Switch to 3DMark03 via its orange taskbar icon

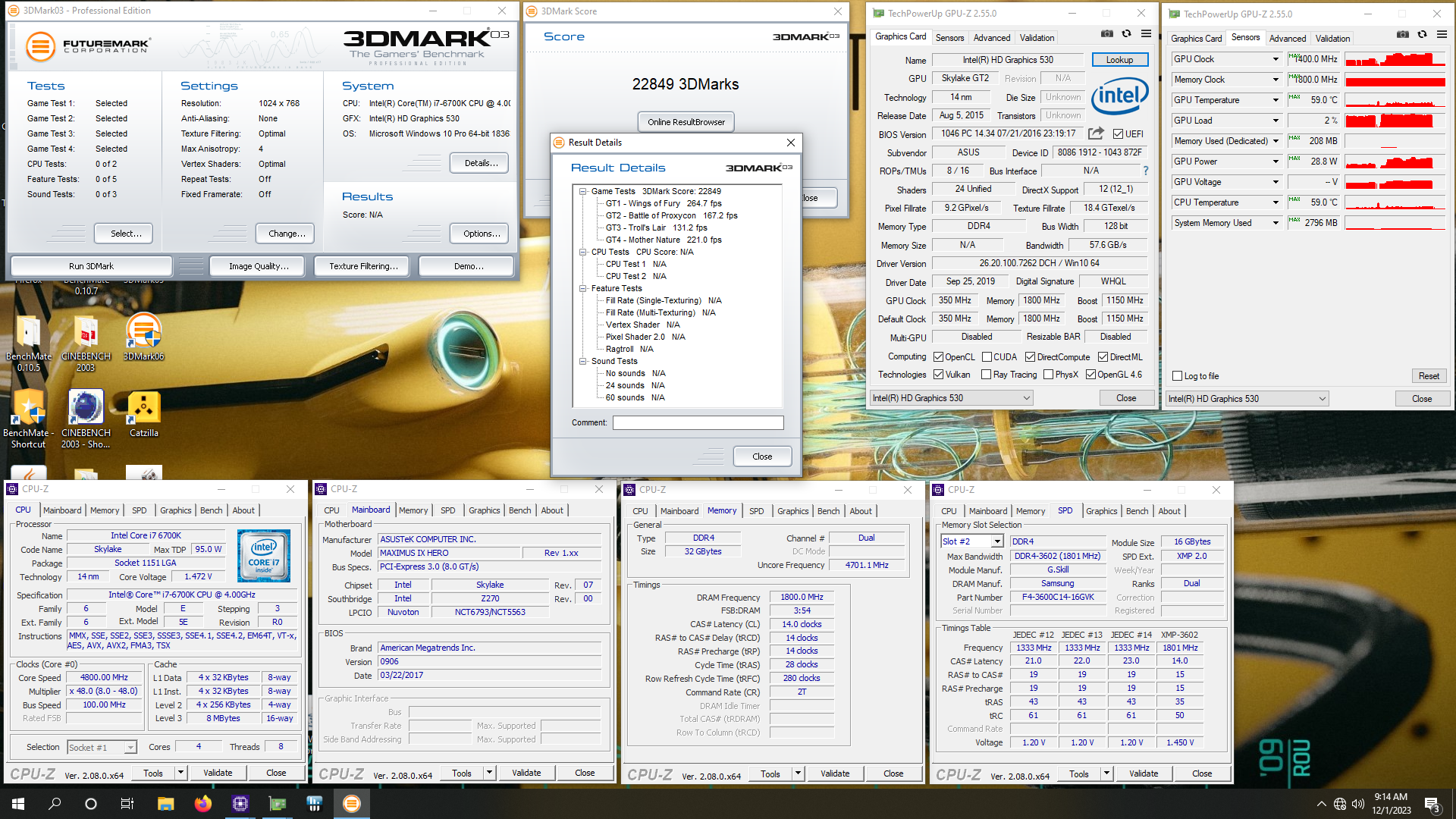pyautogui.click(x=352, y=804)
